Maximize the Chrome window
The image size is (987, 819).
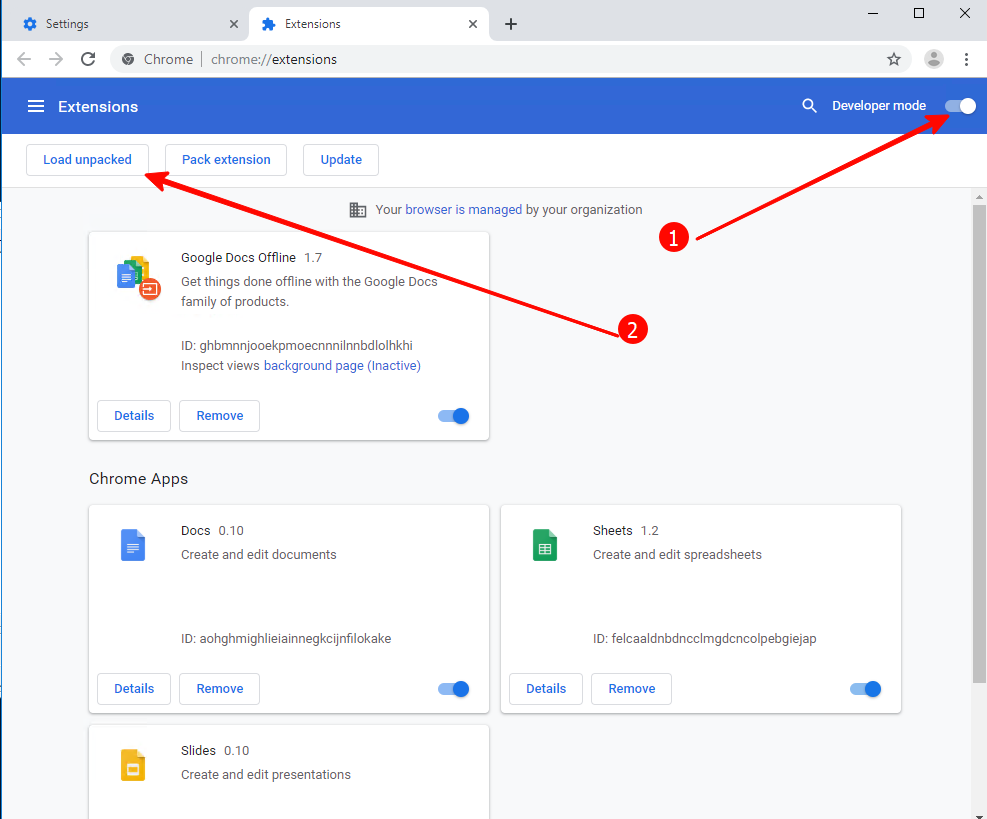(918, 13)
